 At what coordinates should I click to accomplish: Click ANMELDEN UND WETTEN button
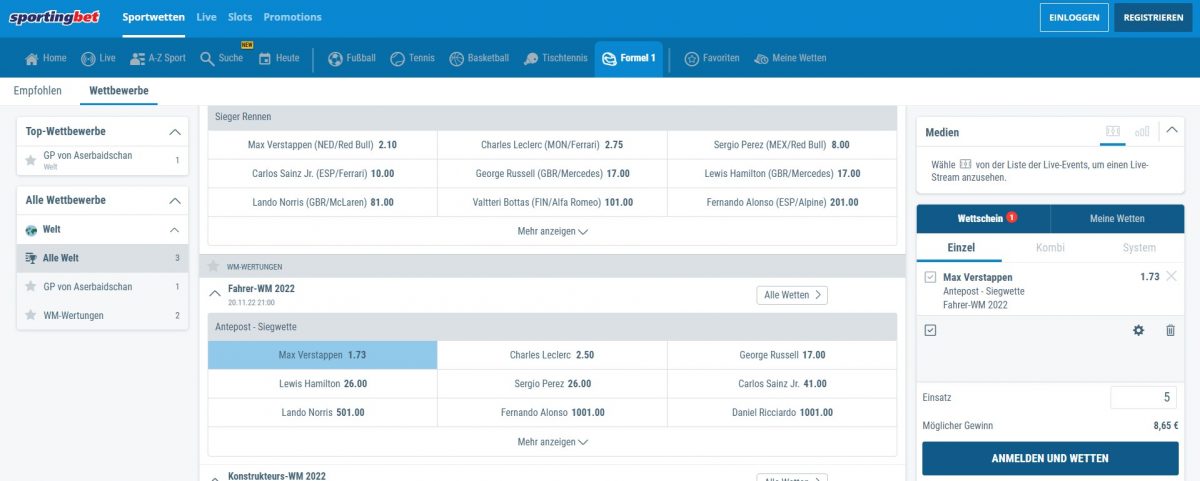coord(1050,458)
